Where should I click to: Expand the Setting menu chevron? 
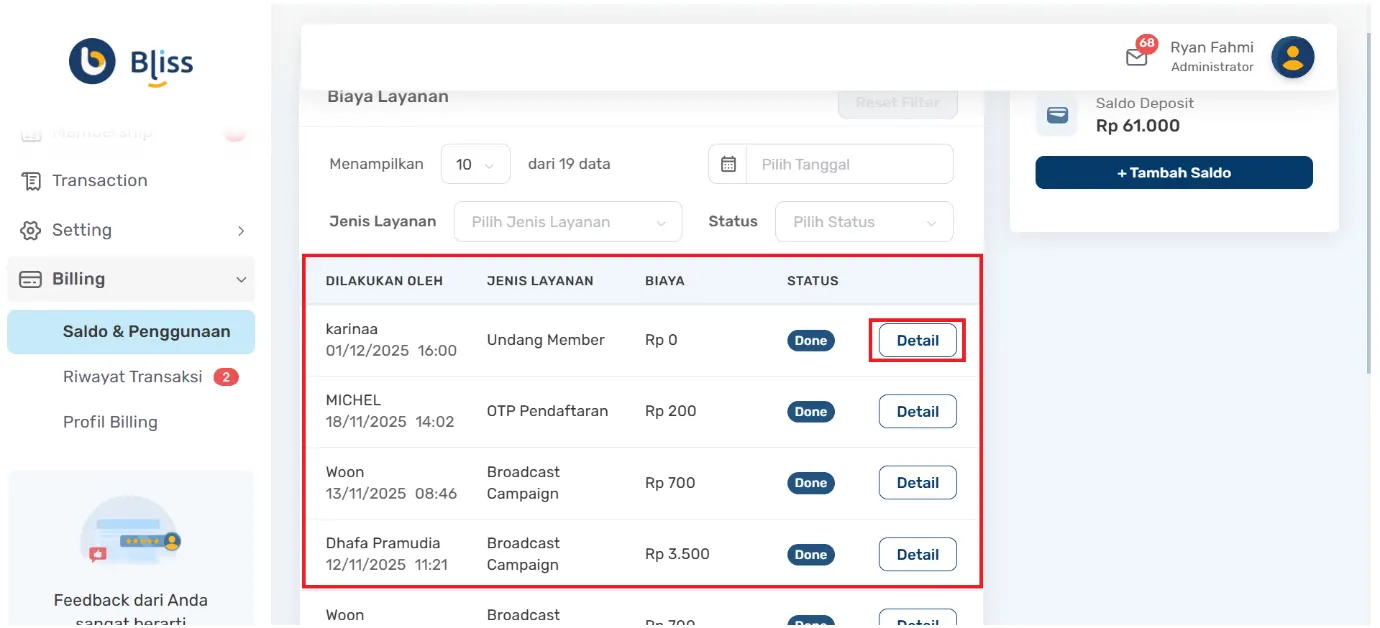tap(240, 231)
